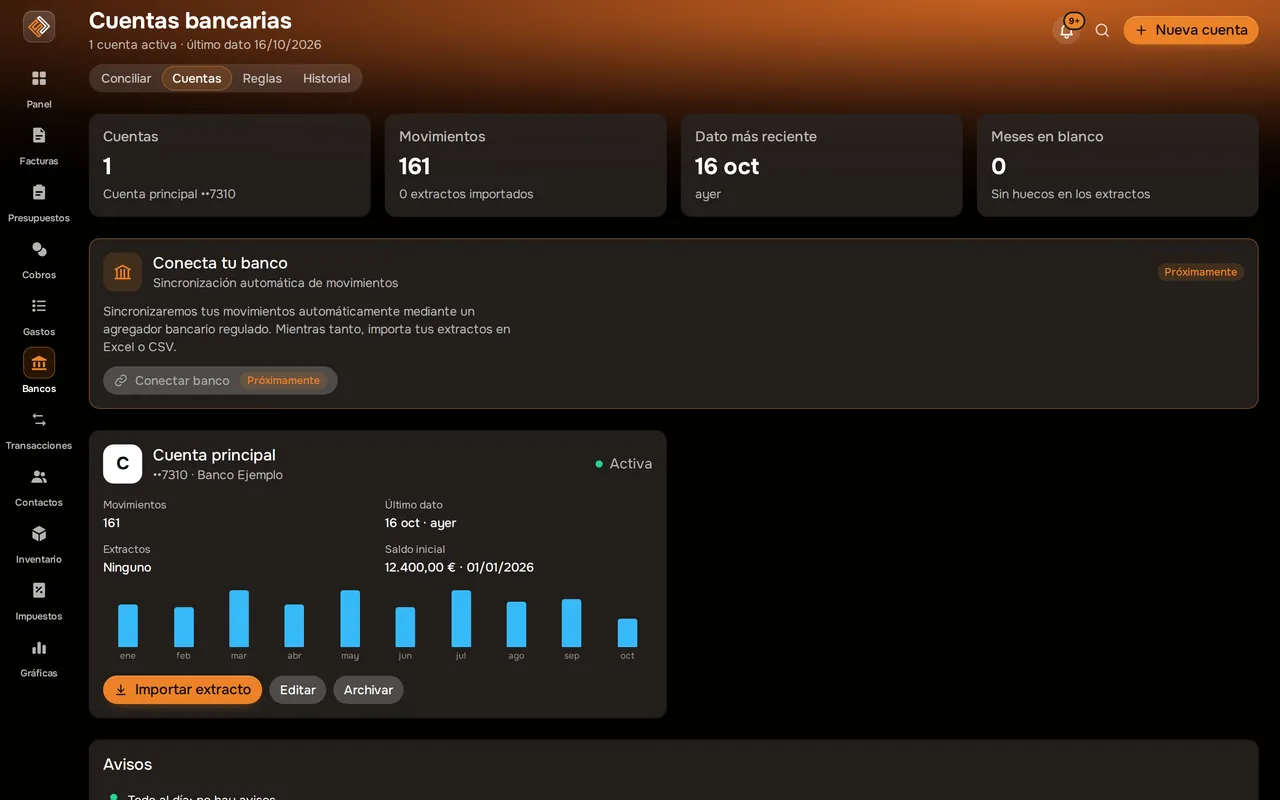Click the search magnifier icon
The width and height of the screenshot is (1280, 800).
click(1102, 30)
